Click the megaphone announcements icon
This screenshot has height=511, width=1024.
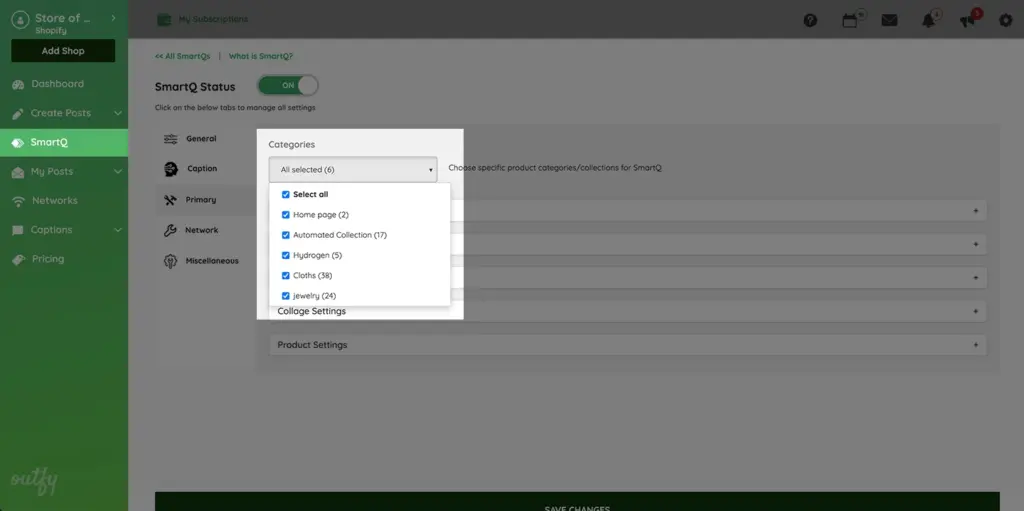(967, 20)
